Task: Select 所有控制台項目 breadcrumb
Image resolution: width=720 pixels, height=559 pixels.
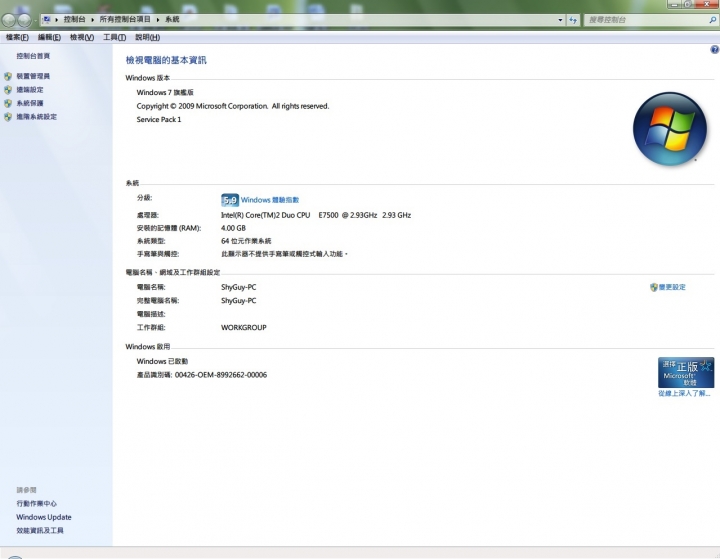Action: (125, 19)
